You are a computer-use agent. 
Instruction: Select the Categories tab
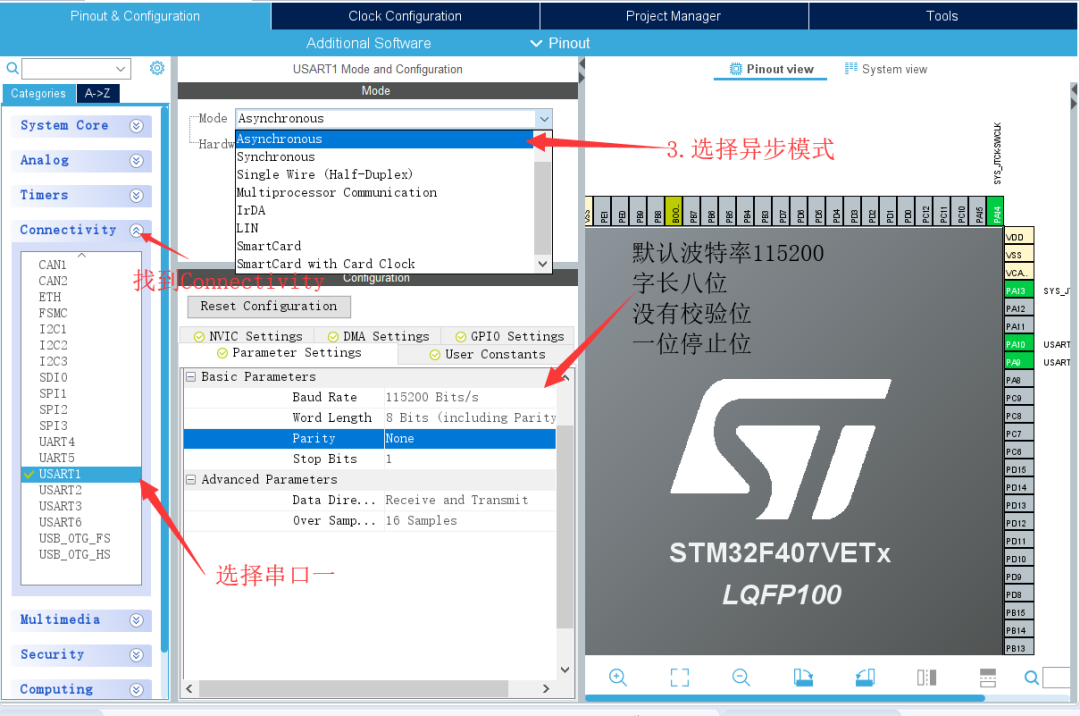(x=38, y=93)
